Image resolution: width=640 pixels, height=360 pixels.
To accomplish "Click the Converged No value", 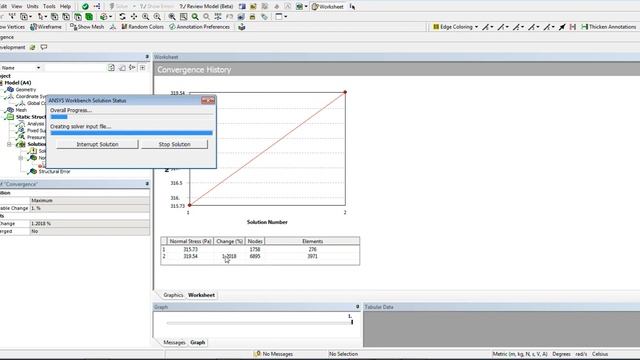I will [x=90, y=231].
